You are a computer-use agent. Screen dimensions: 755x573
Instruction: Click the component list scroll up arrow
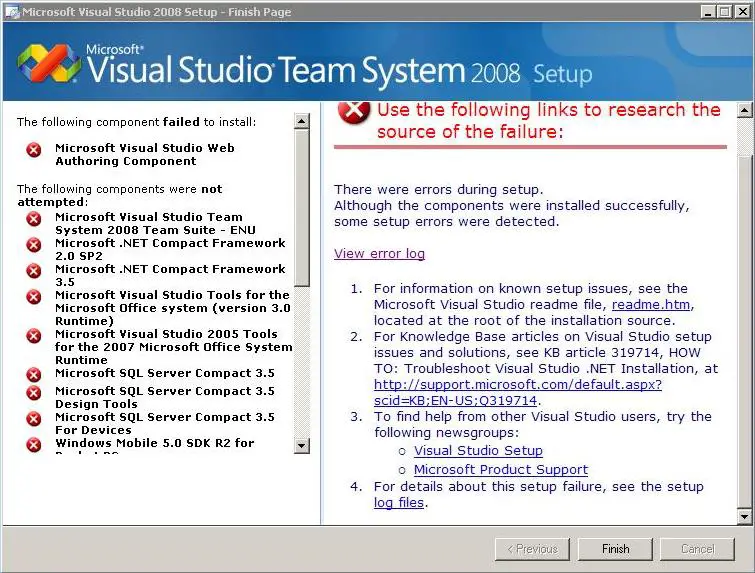(301, 121)
